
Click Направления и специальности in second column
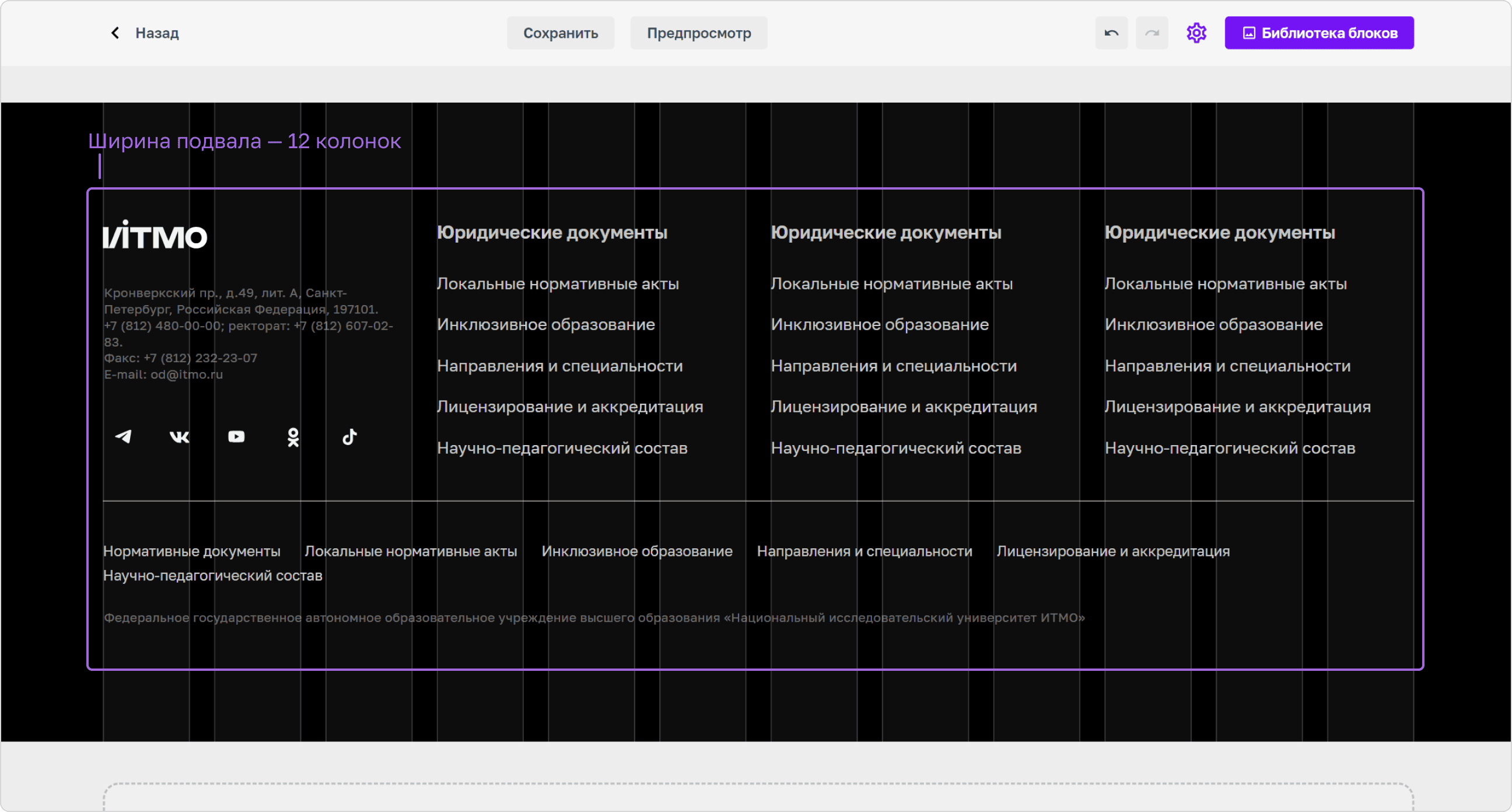click(x=894, y=366)
